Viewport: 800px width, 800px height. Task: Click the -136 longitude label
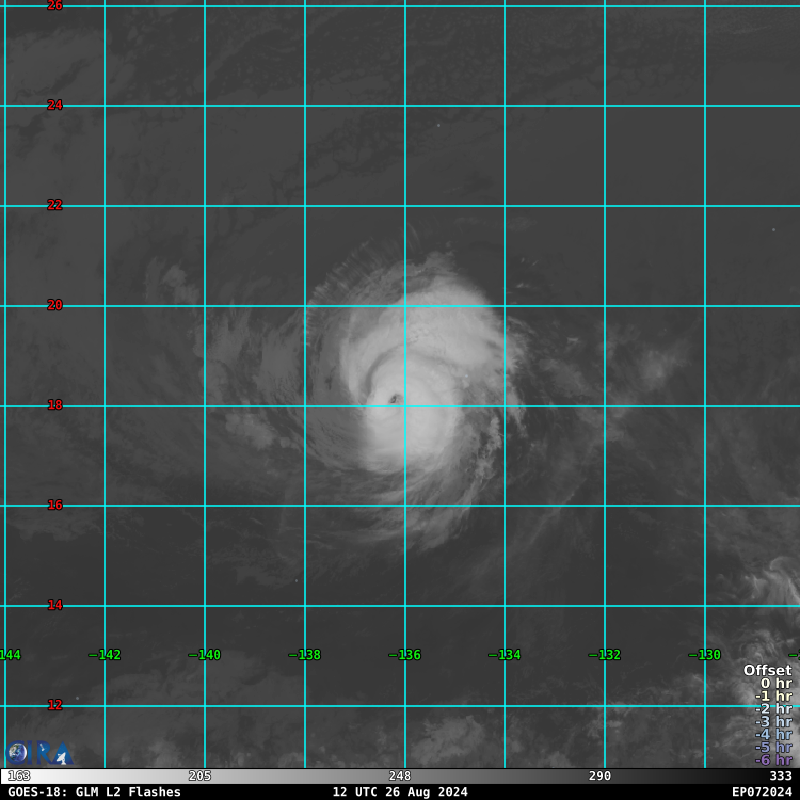pyautogui.click(x=405, y=655)
